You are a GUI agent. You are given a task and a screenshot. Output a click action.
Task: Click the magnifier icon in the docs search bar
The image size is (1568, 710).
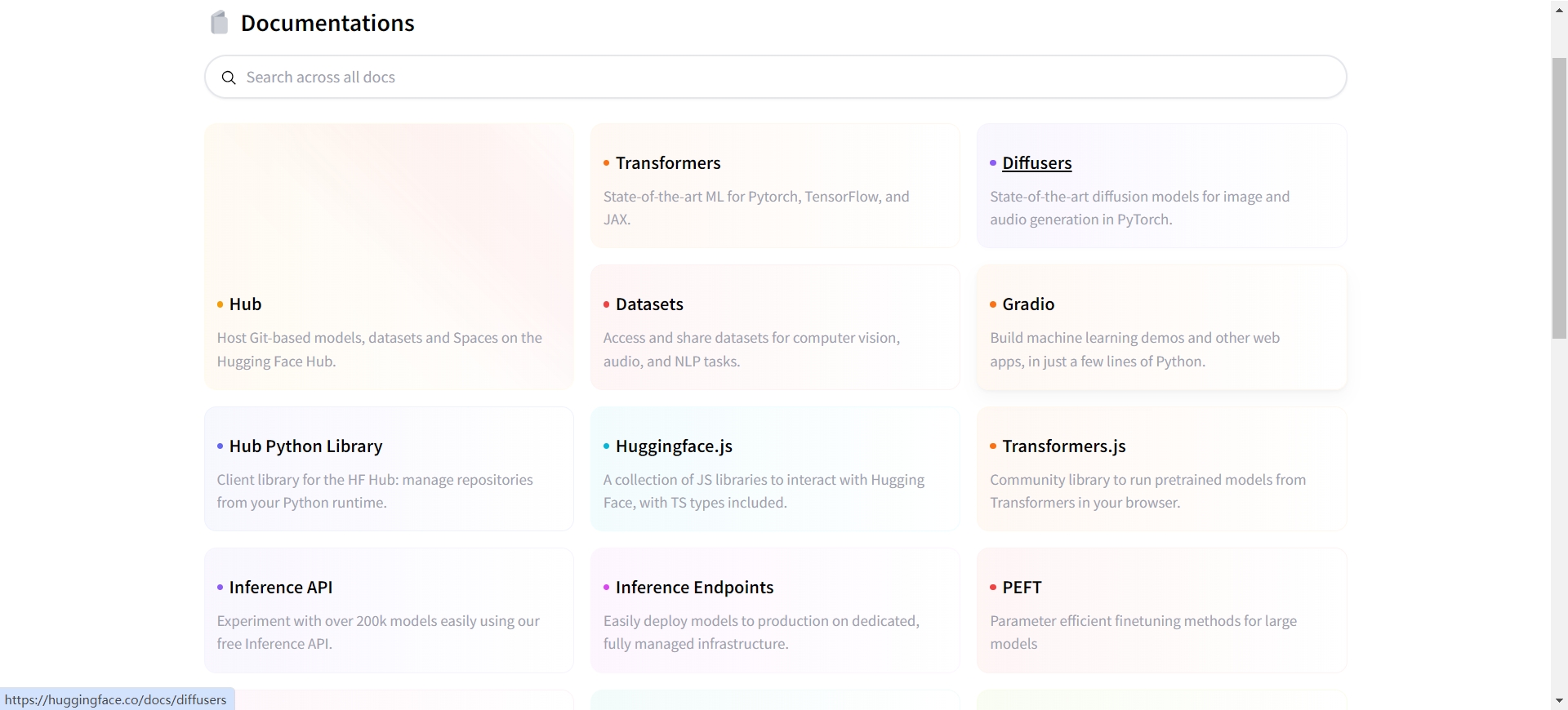[x=229, y=78]
